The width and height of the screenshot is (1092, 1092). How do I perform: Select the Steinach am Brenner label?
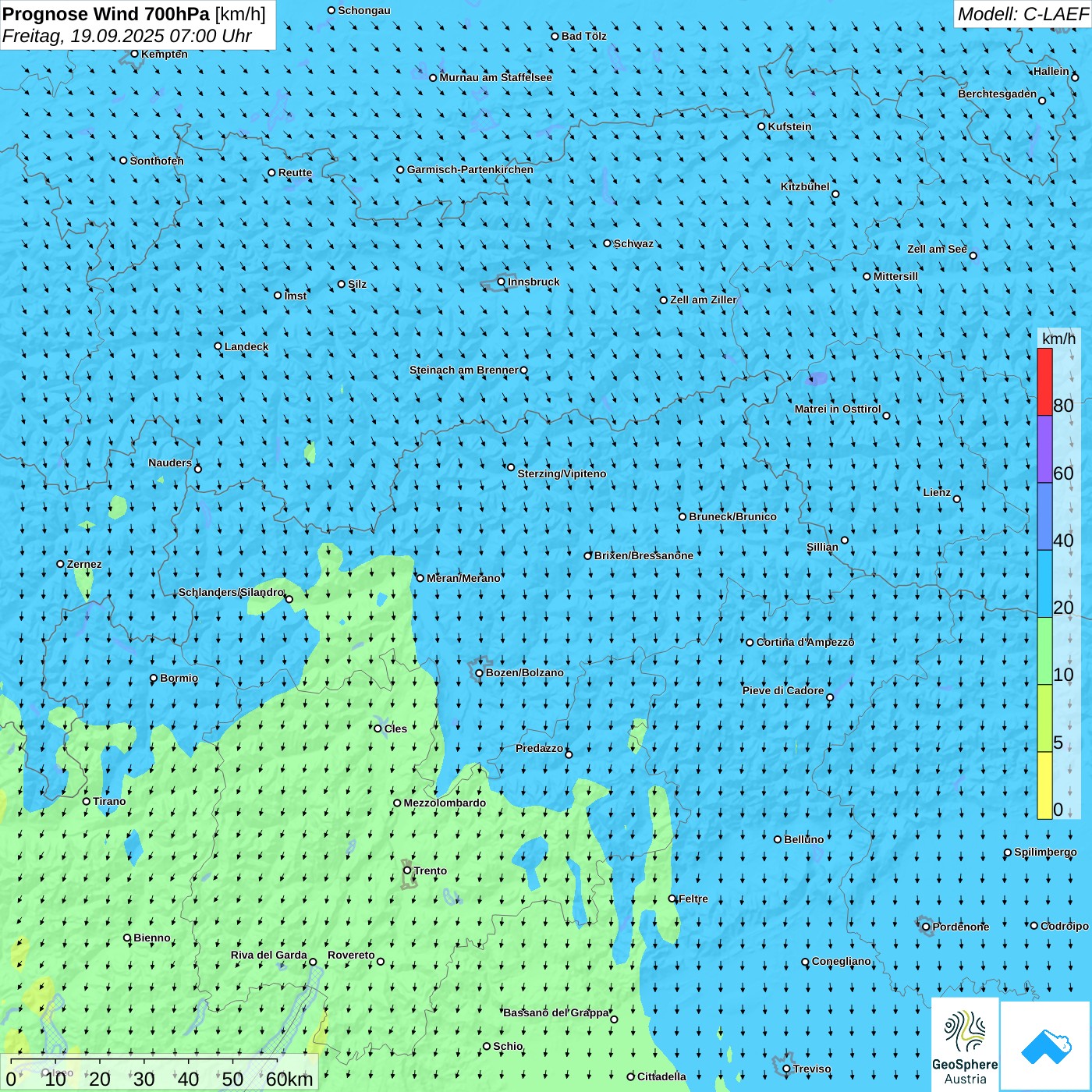463,370
